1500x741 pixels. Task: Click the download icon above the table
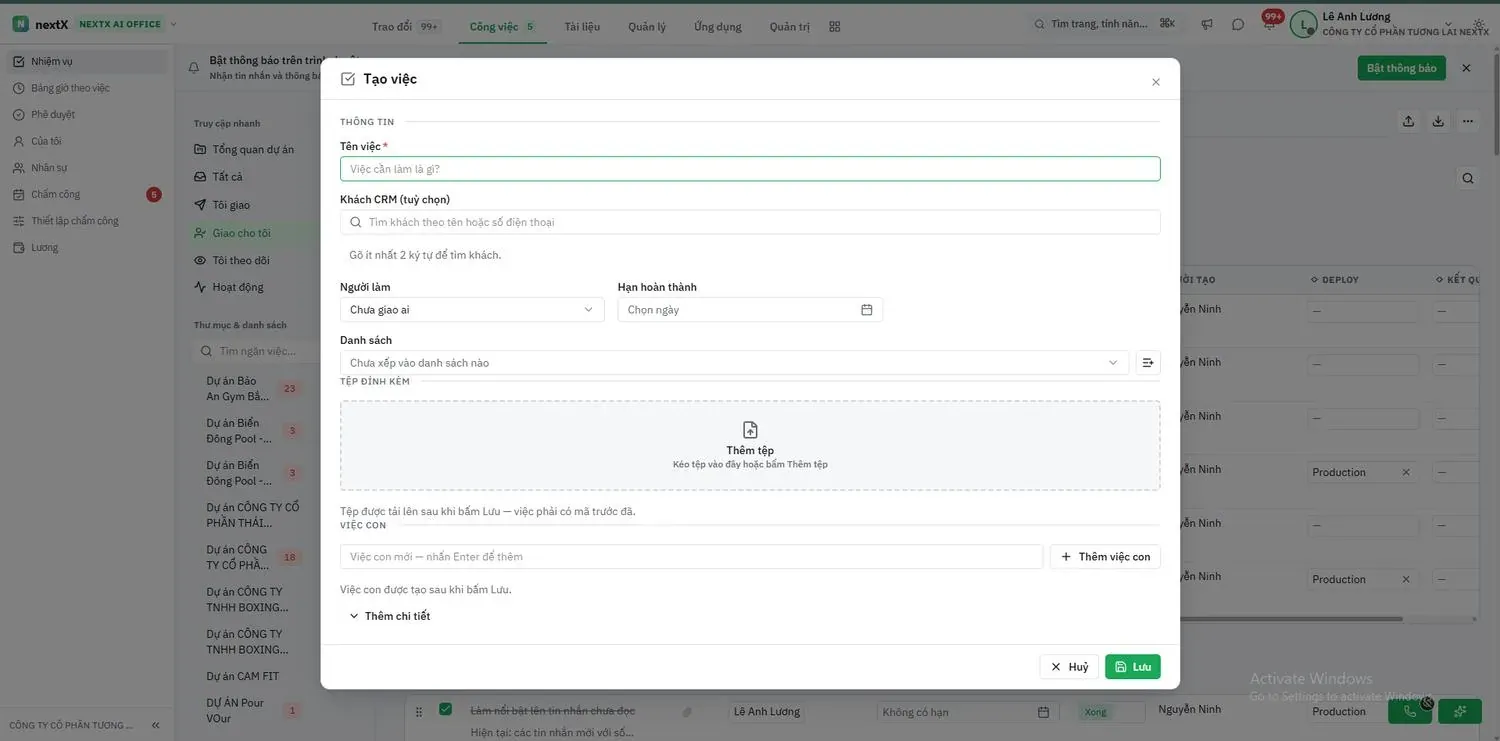coord(1438,121)
